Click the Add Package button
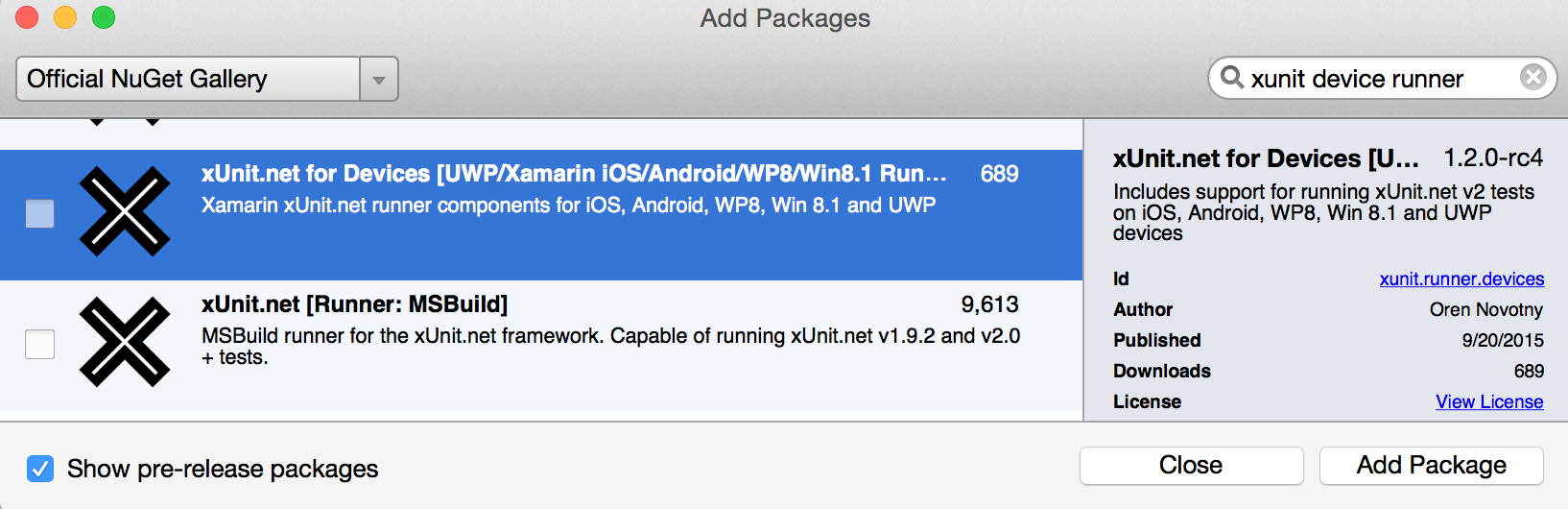The image size is (1568, 509). click(1431, 465)
